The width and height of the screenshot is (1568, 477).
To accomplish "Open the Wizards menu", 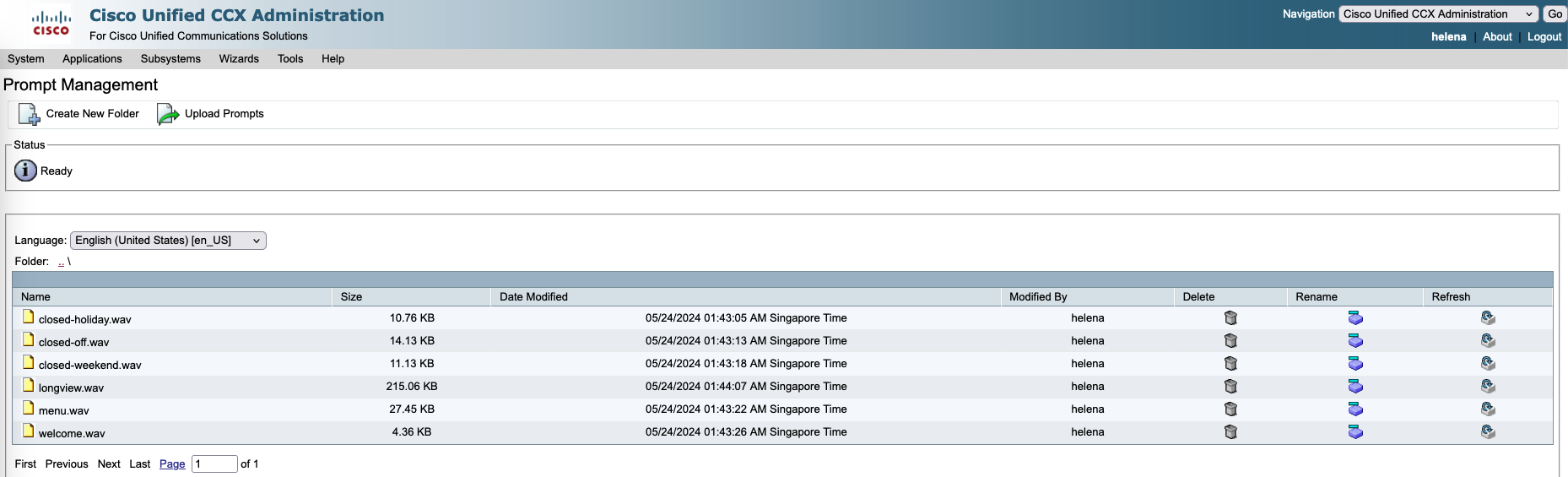I will pyautogui.click(x=239, y=59).
